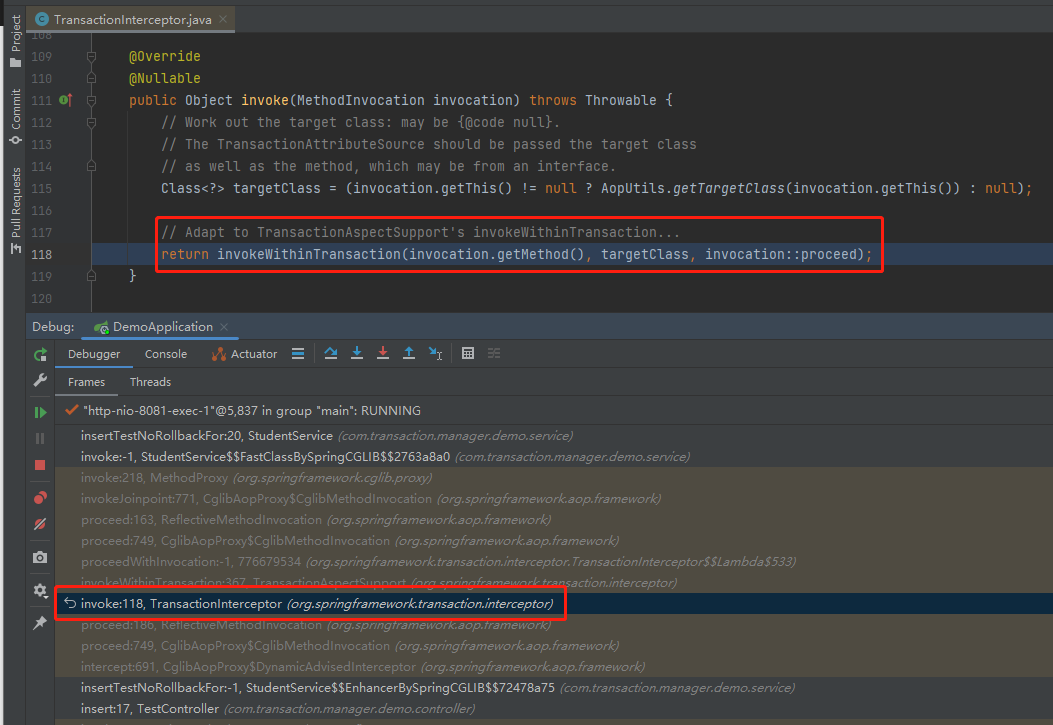Select frame invoke:218, MethodProxy
This screenshot has width=1053, height=725.
(x=553, y=478)
